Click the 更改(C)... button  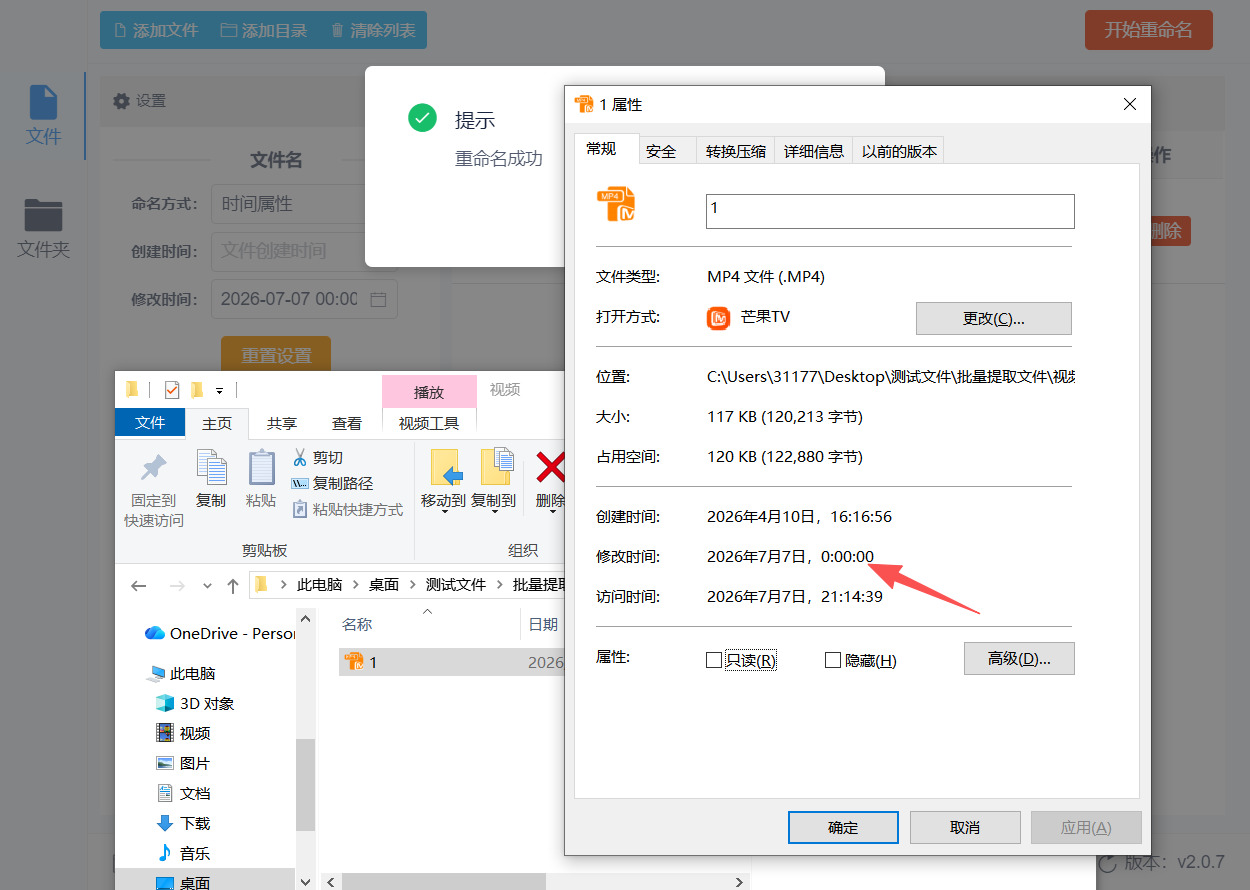(x=994, y=318)
